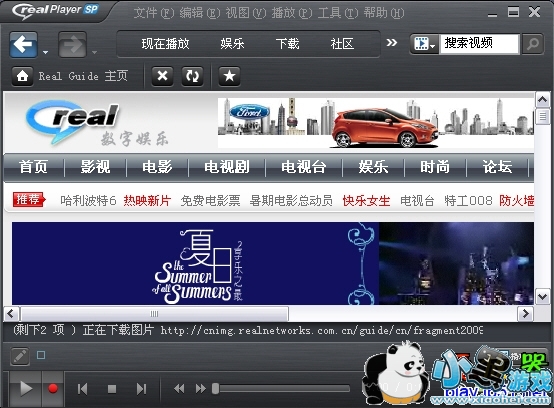Open 电视剧 in site navigation

coord(227,167)
